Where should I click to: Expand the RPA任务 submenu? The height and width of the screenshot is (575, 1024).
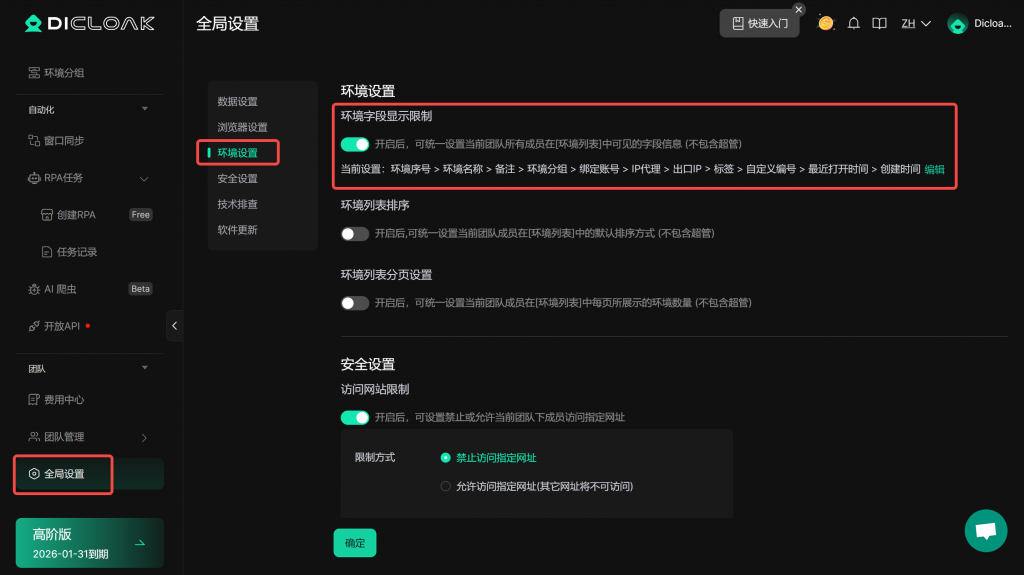[x=144, y=178]
